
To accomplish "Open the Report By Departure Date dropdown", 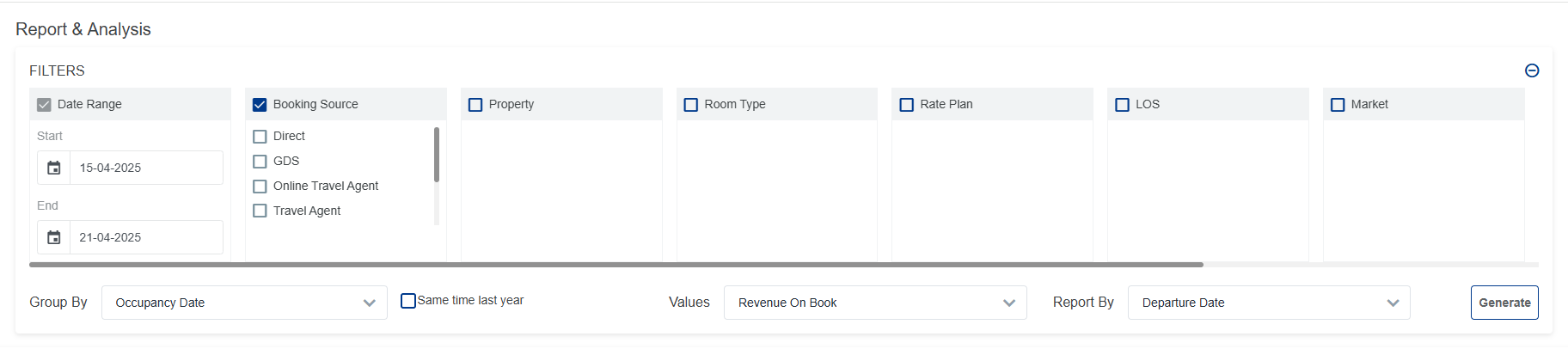I will [1268, 303].
